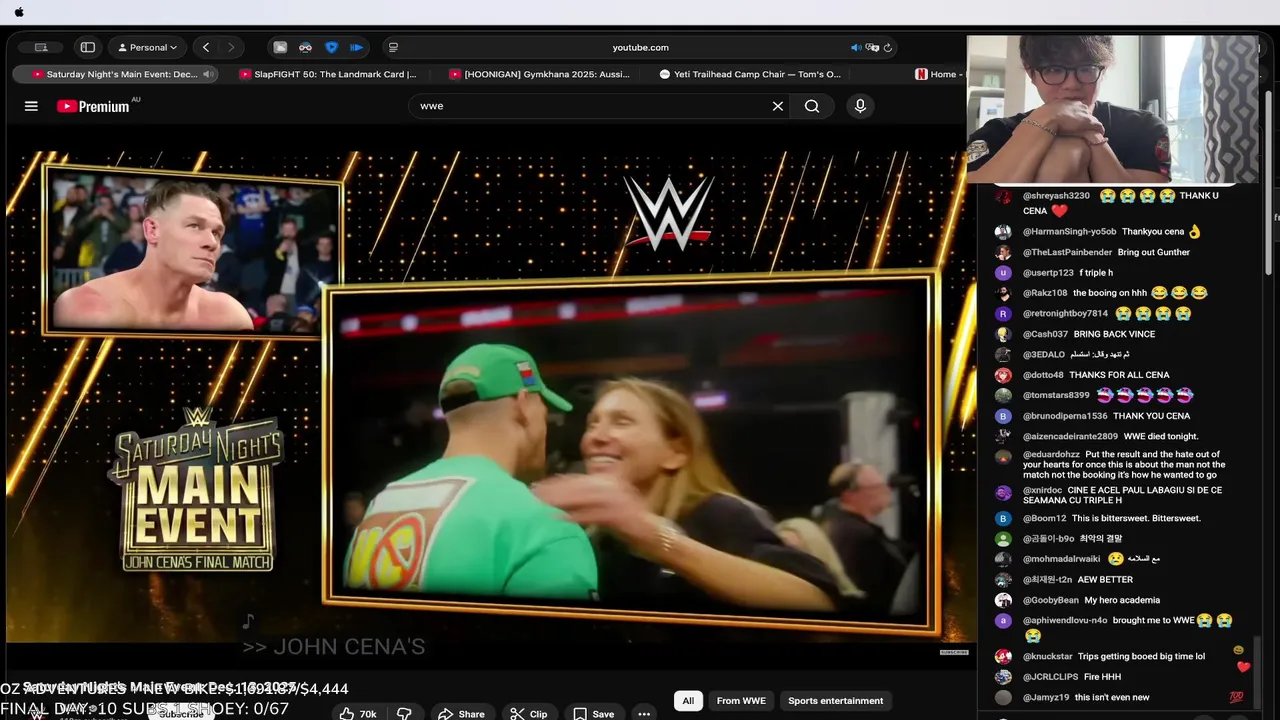The image size is (1280, 720).
Task: Click the gray picture extension icon
Action: tap(280, 47)
